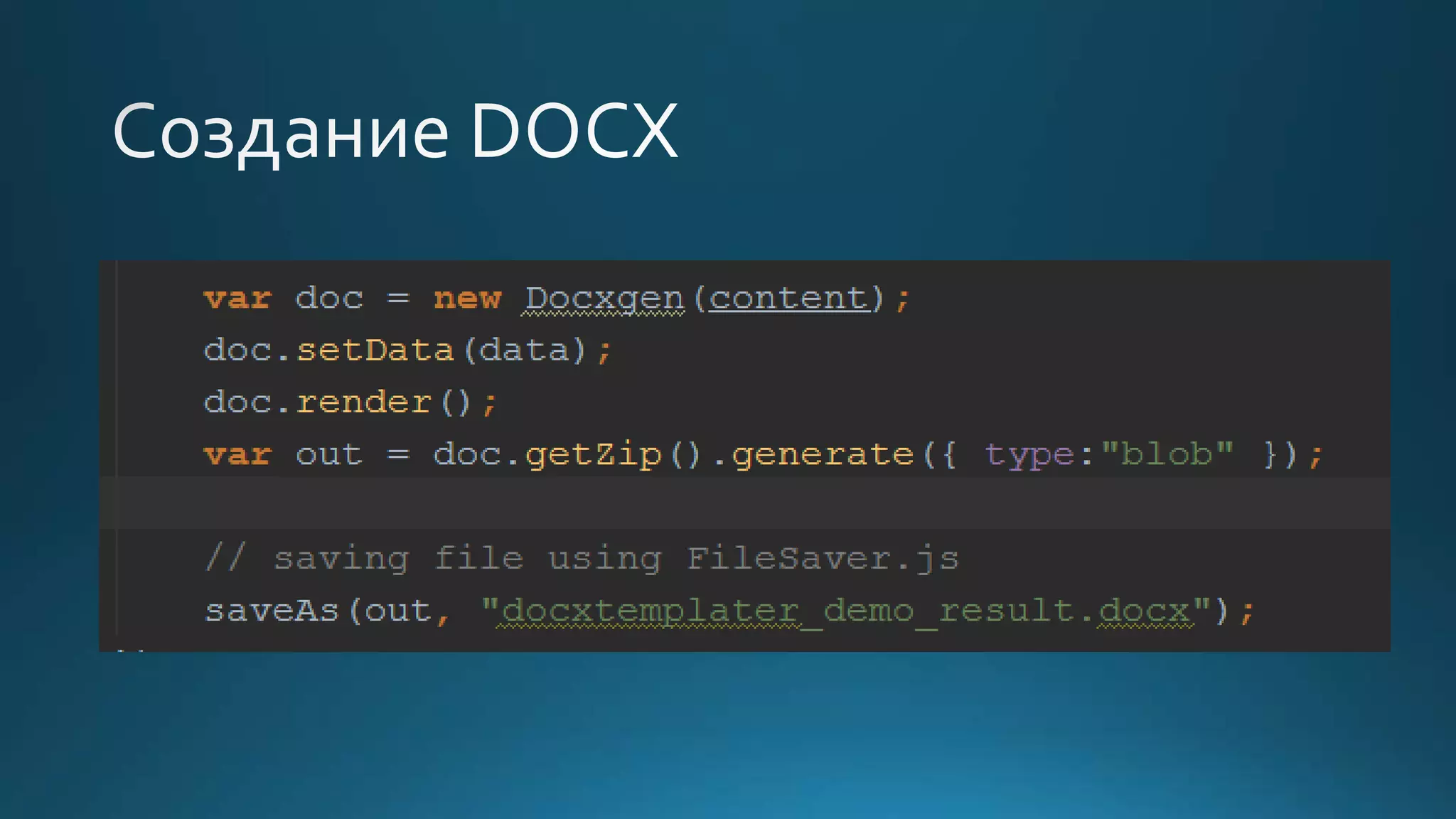Click the "type" property key
The width and height of the screenshot is (1456, 819).
pyautogui.click(x=1029, y=455)
